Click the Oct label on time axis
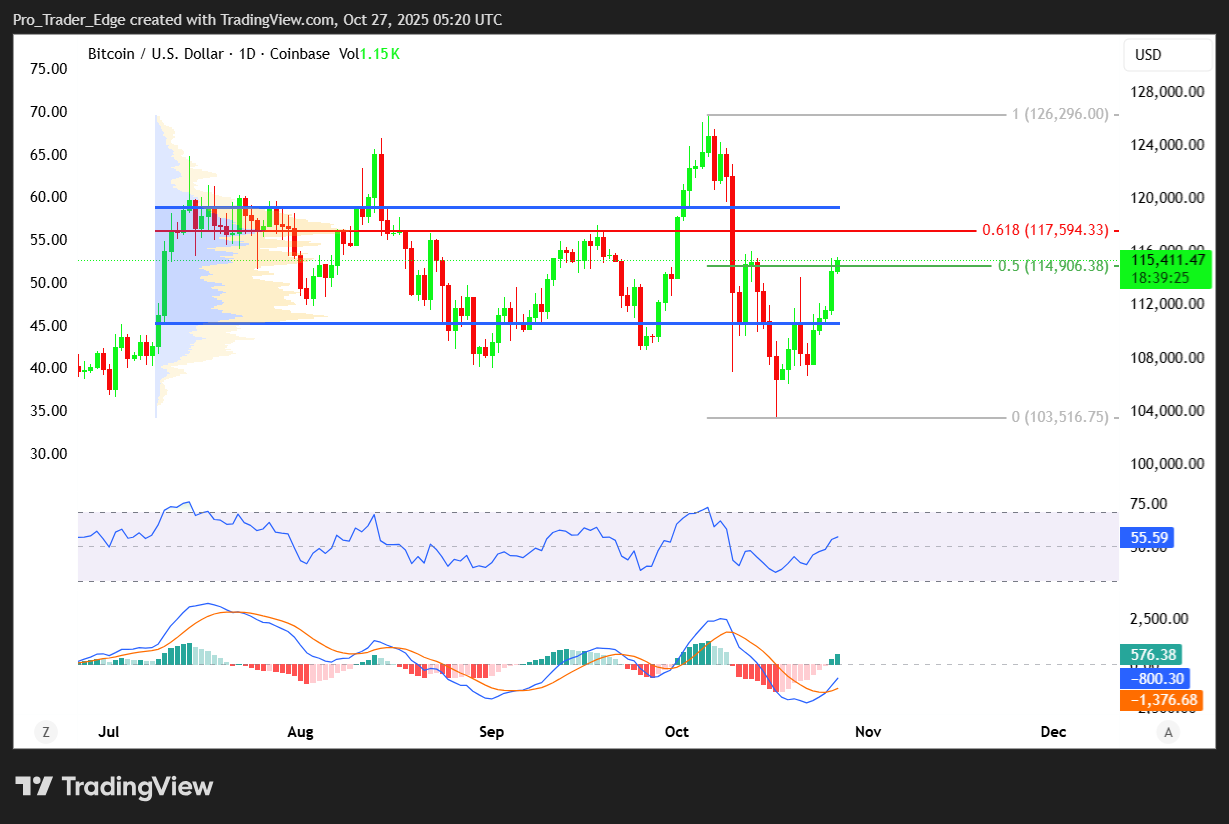Viewport: 1229px width, 824px height. click(677, 732)
